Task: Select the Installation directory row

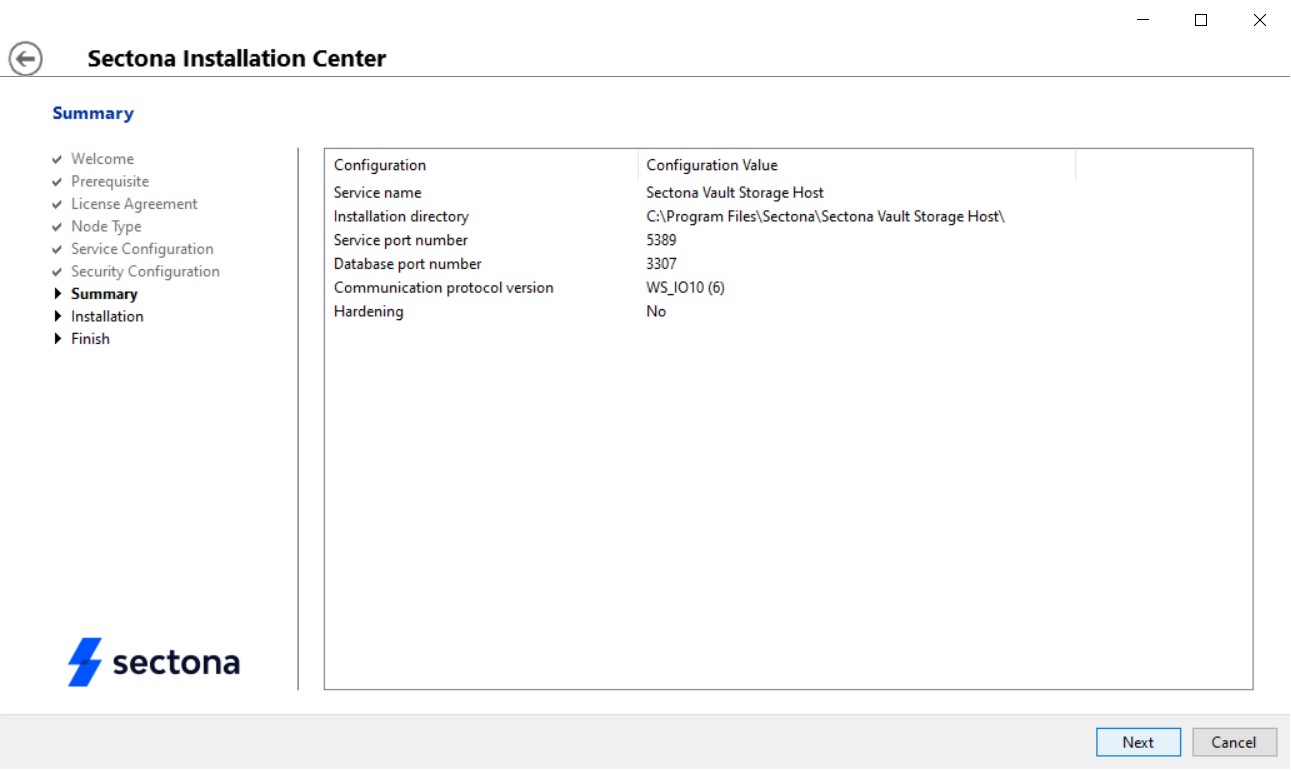Action: point(401,217)
